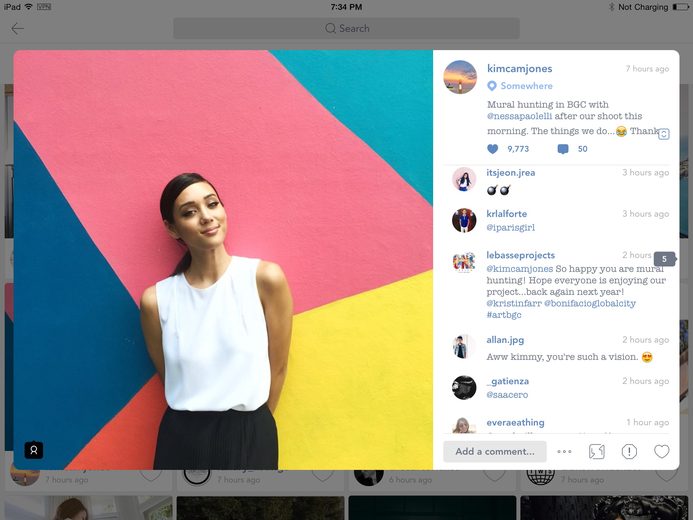Open the Somewhere location link

(x=526, y=86)
